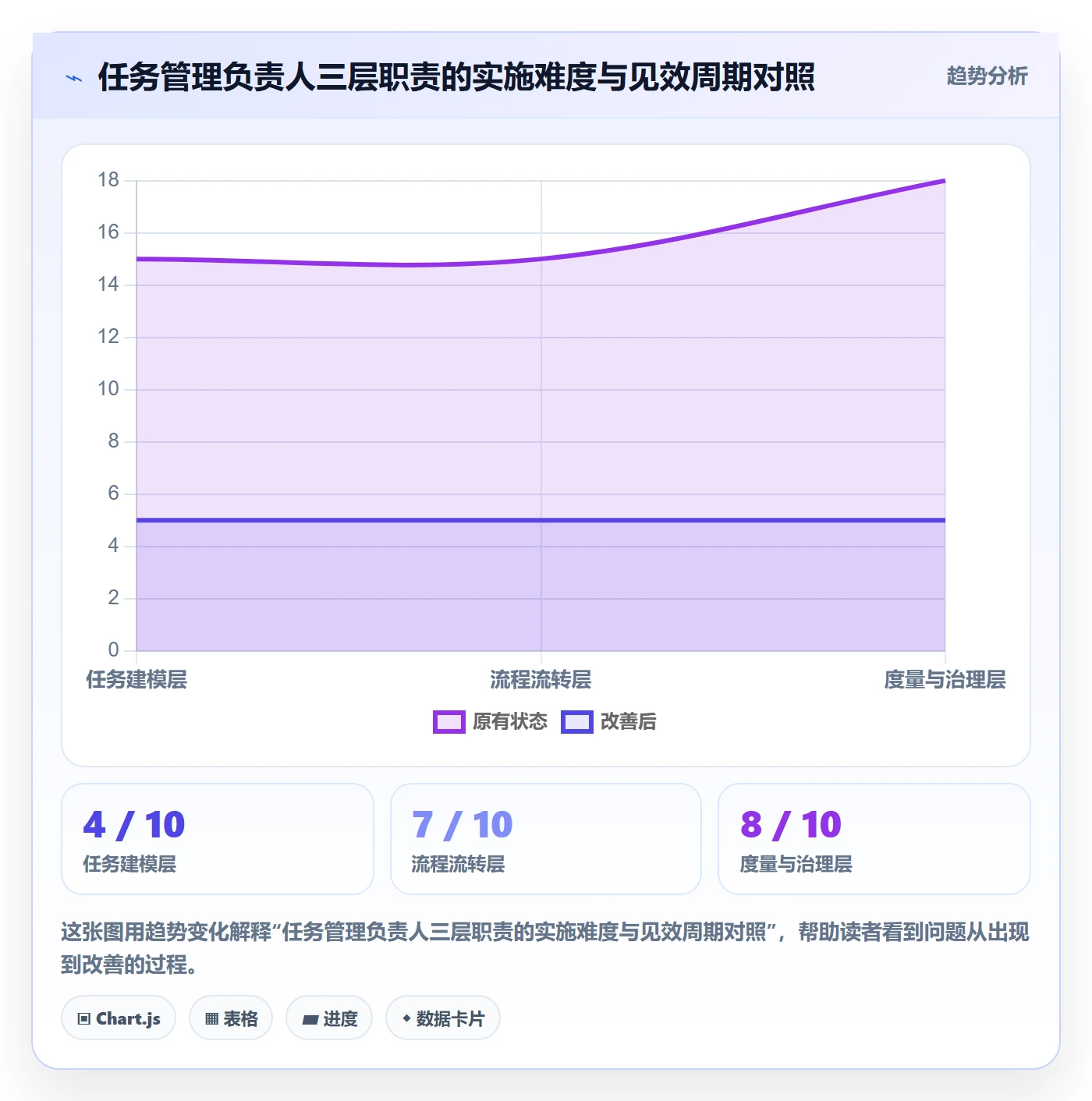Click the Chart.js chip's square icon
Viewport: 1092px width, 1101px height.
click(x=84, y=1018)
